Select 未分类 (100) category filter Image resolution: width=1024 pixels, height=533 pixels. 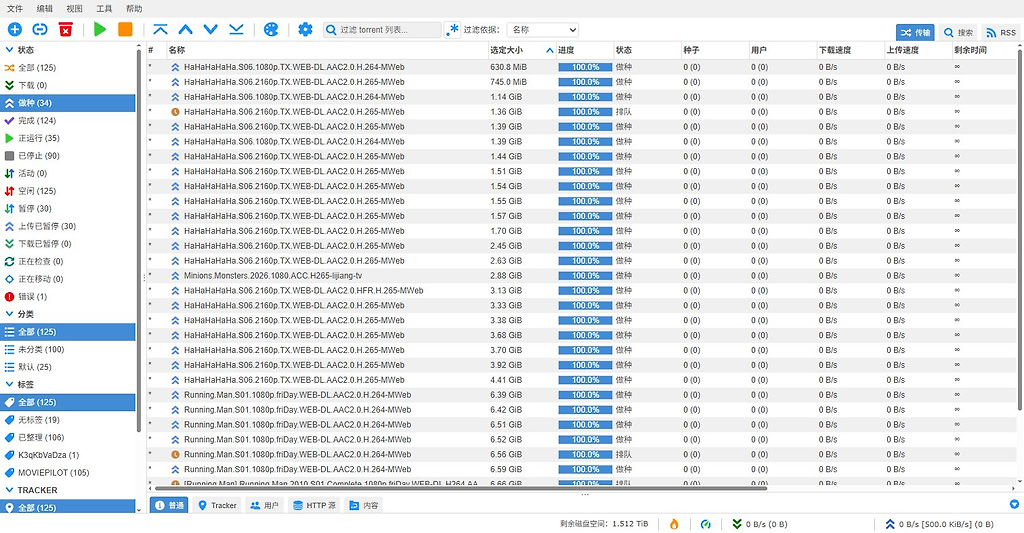coord(68,349)
